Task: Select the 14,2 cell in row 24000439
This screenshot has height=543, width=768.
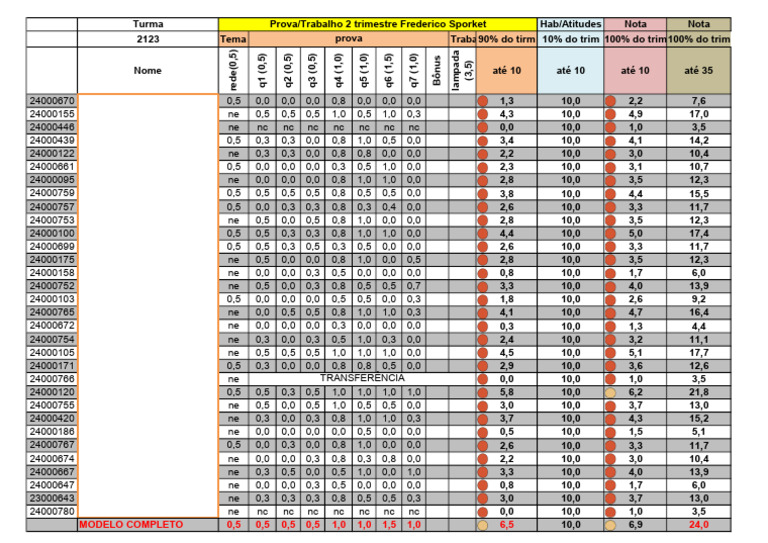Action: tap(698, 141)
